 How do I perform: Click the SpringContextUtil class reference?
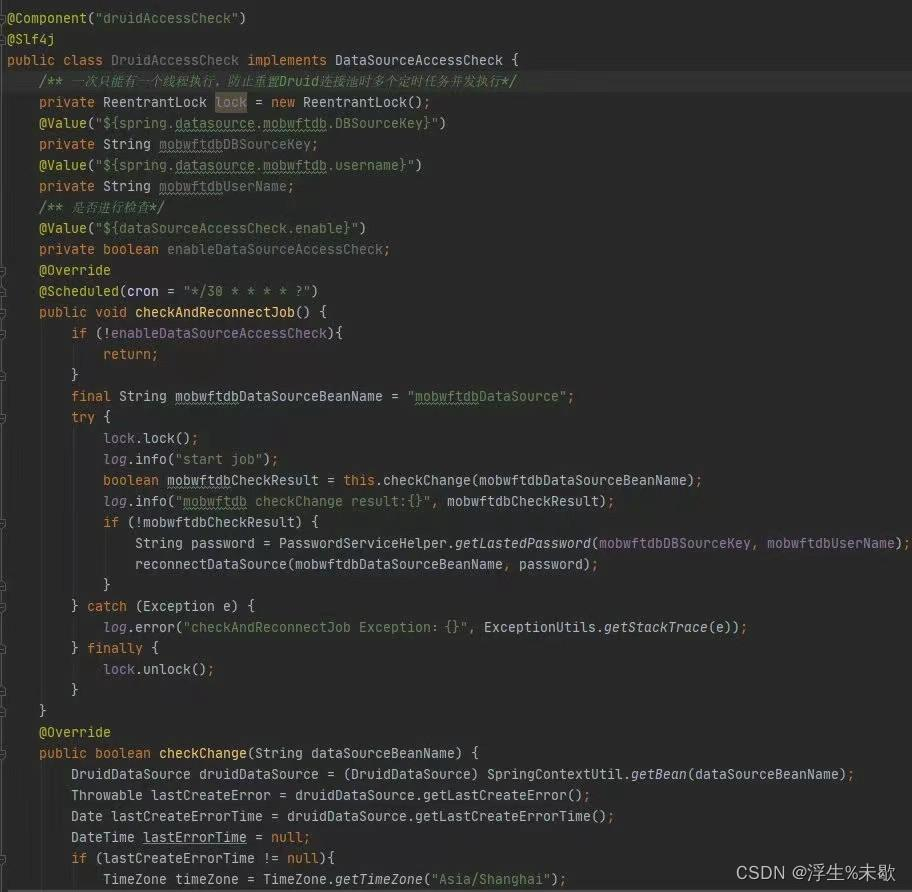point(554,775)
